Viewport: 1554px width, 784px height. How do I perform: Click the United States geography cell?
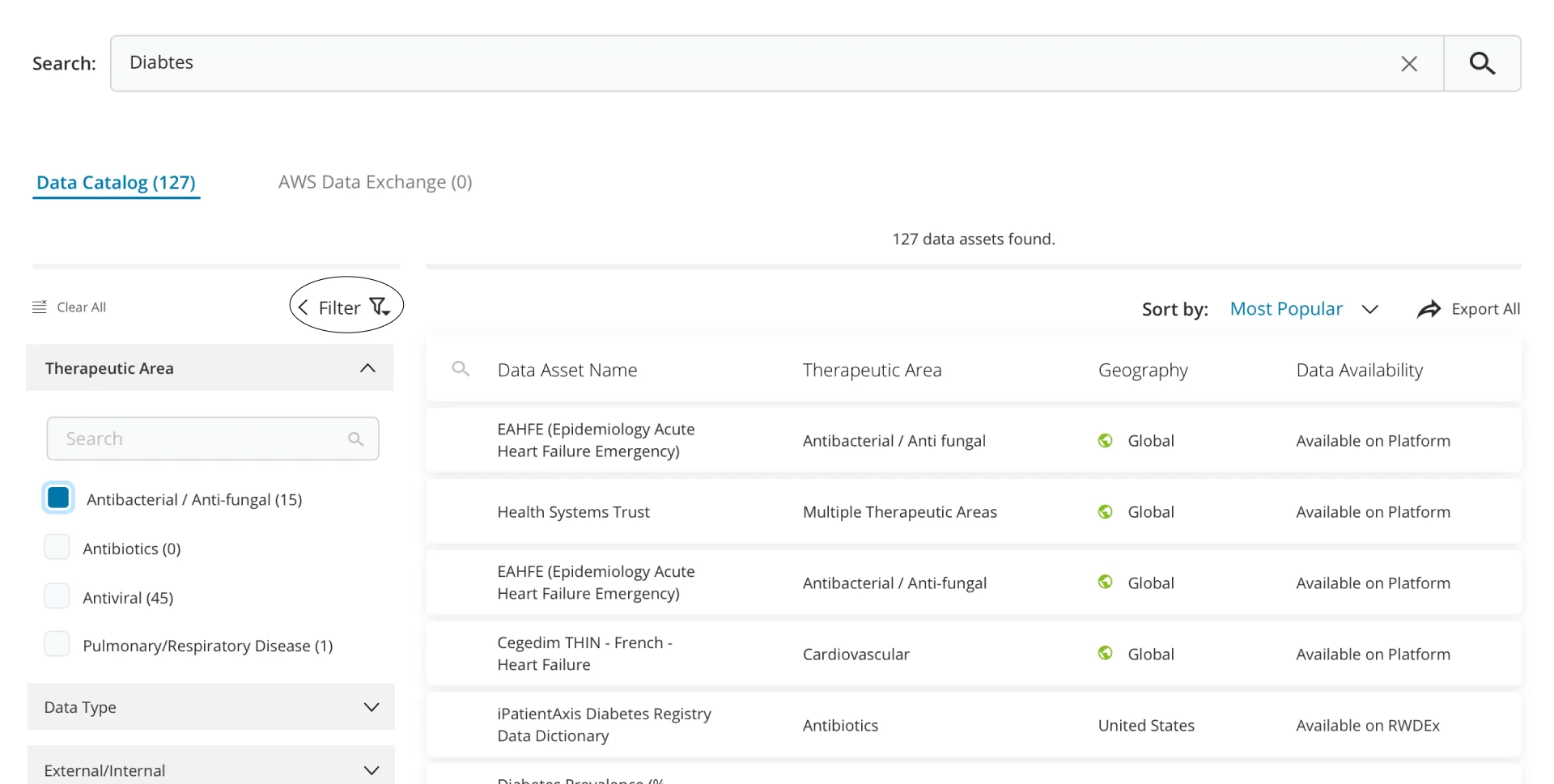(x=1145, y=725)
